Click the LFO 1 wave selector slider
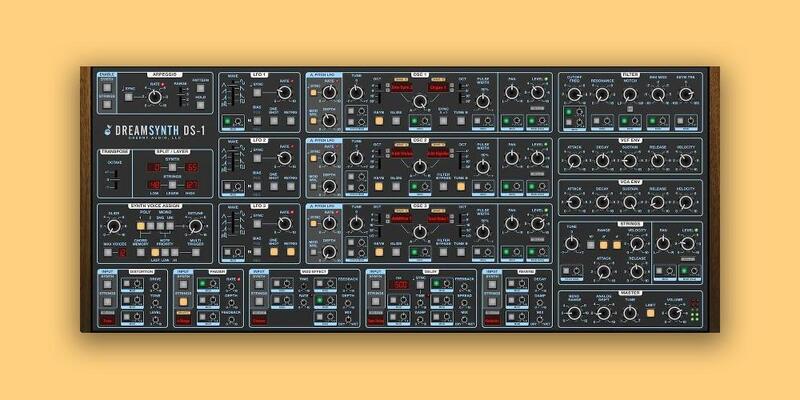Image resolution: width=800 pixels, height=400 pixels. pyautogui.click(x=233, y=95)
